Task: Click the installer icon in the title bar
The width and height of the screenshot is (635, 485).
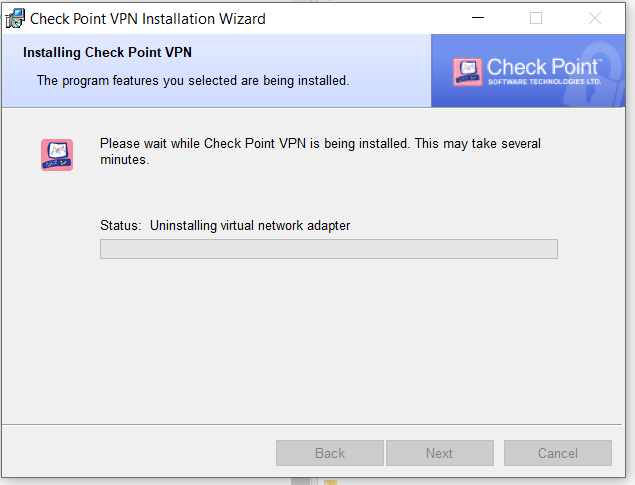Action: tap(16, 18)
